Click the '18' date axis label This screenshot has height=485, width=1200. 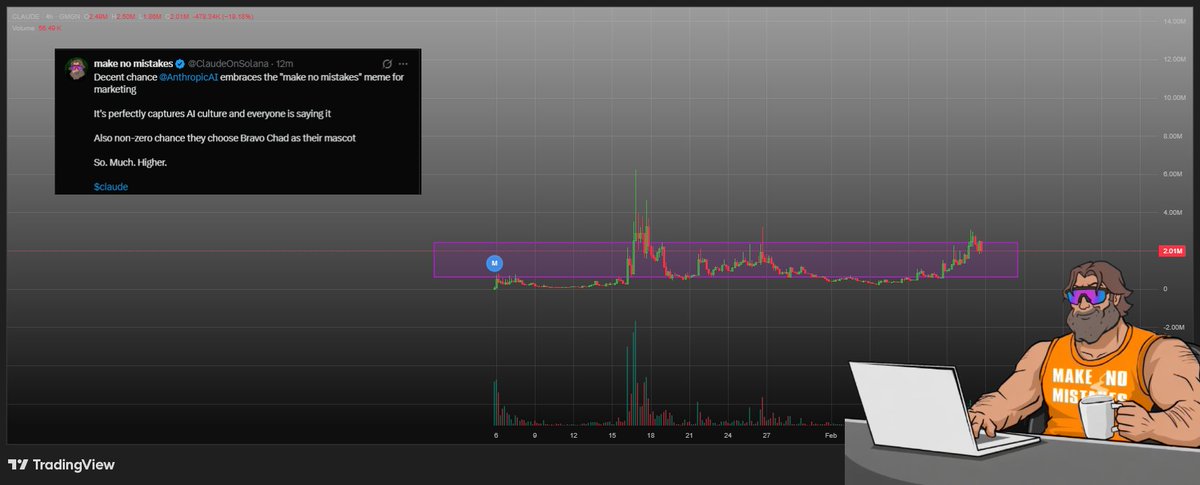(x=651, y=436)
